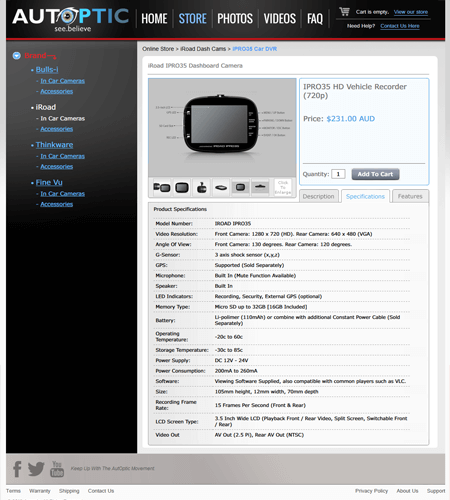
Task: Open the Privacy Policy footer link
Action: (371, 491)
